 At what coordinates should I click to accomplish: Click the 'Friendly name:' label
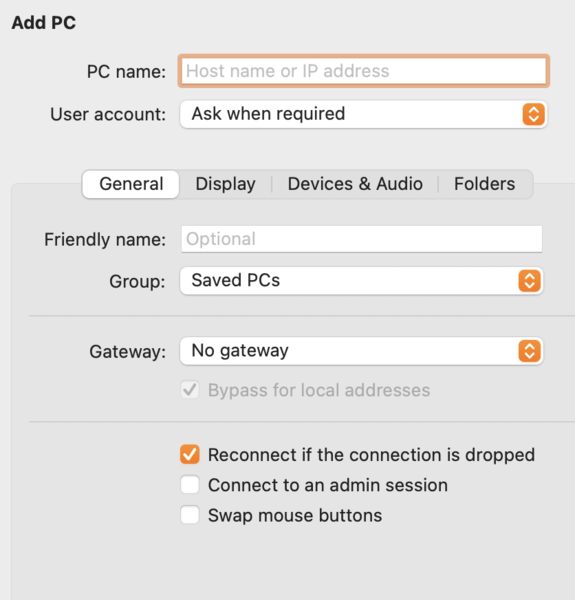point(105,240)
